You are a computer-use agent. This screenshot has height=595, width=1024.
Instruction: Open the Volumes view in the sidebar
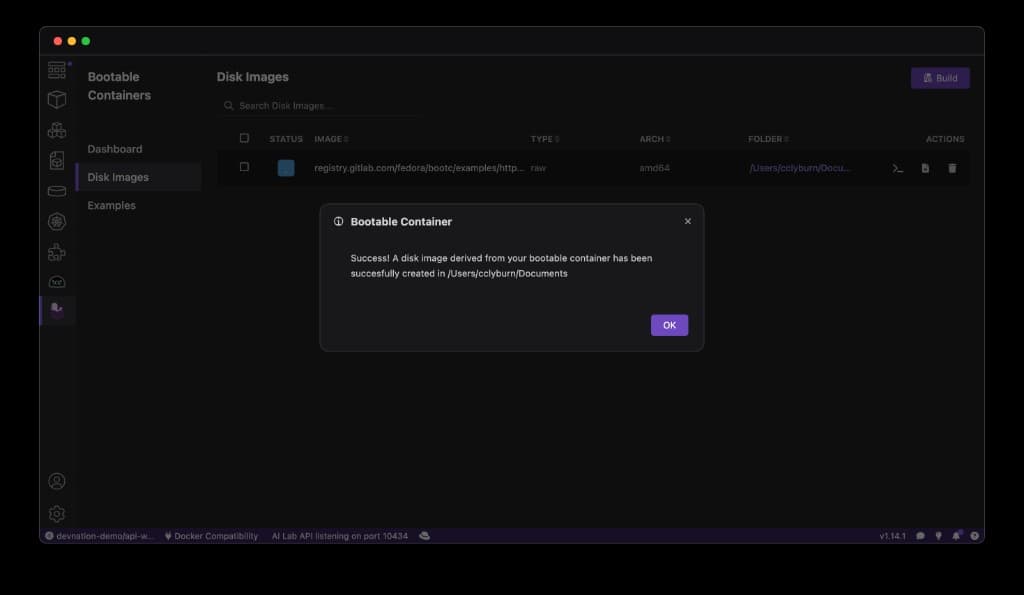click(57, 191)
